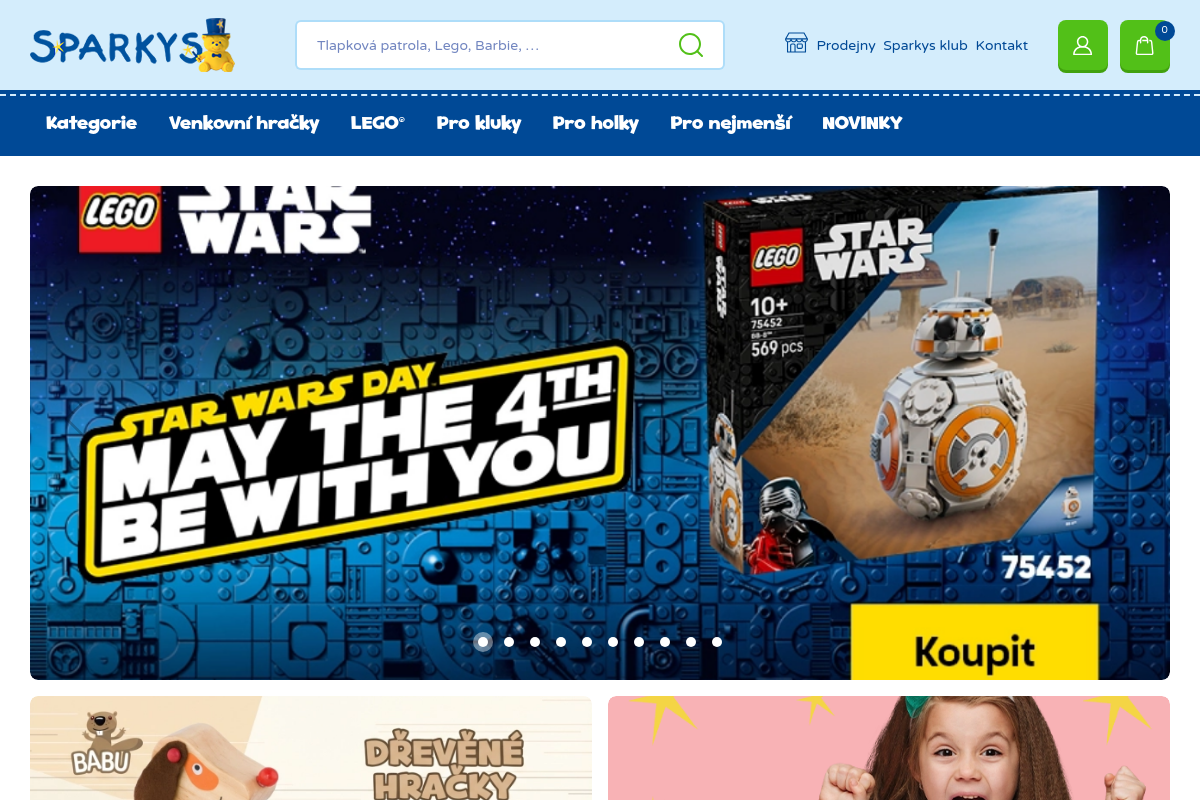Click the store icon beside Prodejny
Image resolution: width=1200 pixels, height=800 pixels.
pyautogui.click(x=796, y=43)
